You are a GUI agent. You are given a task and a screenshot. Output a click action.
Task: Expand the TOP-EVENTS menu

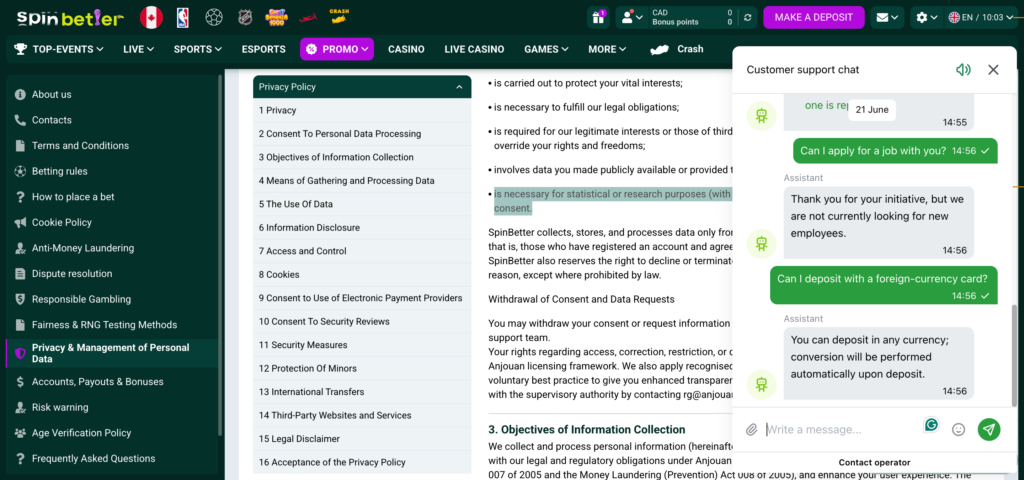tap(59, 49)
